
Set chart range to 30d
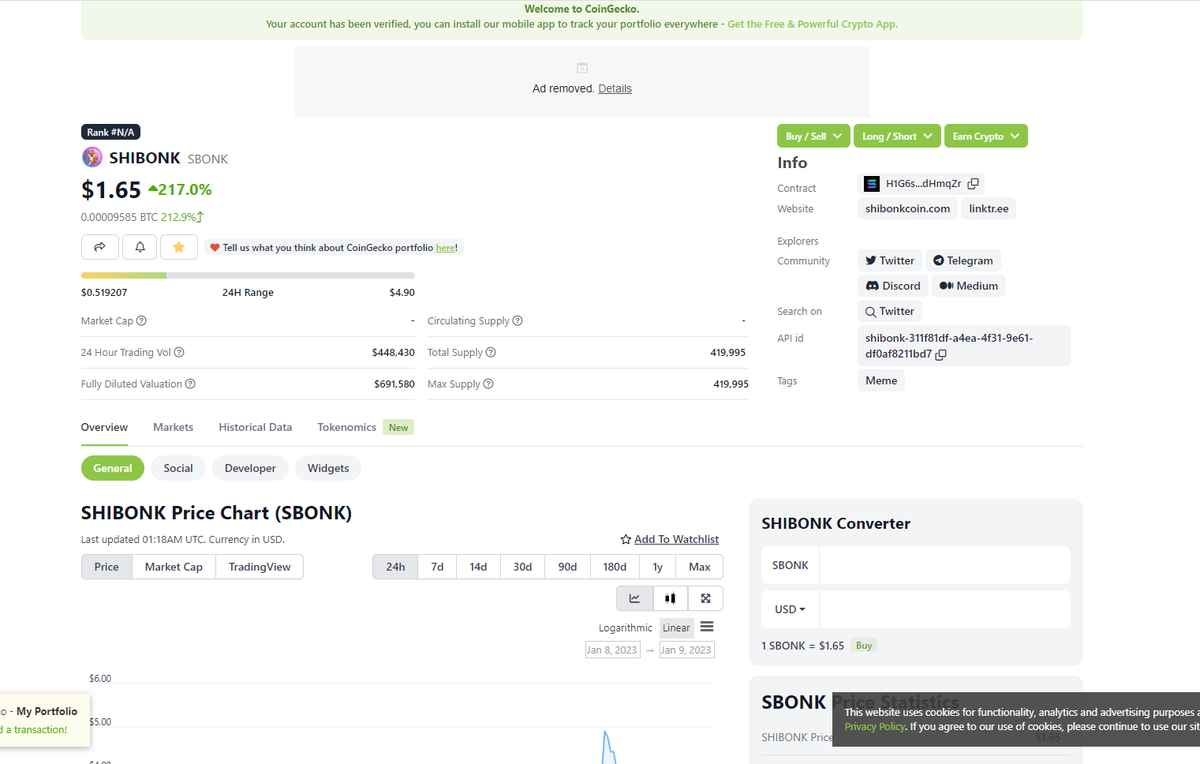[522, 567]
